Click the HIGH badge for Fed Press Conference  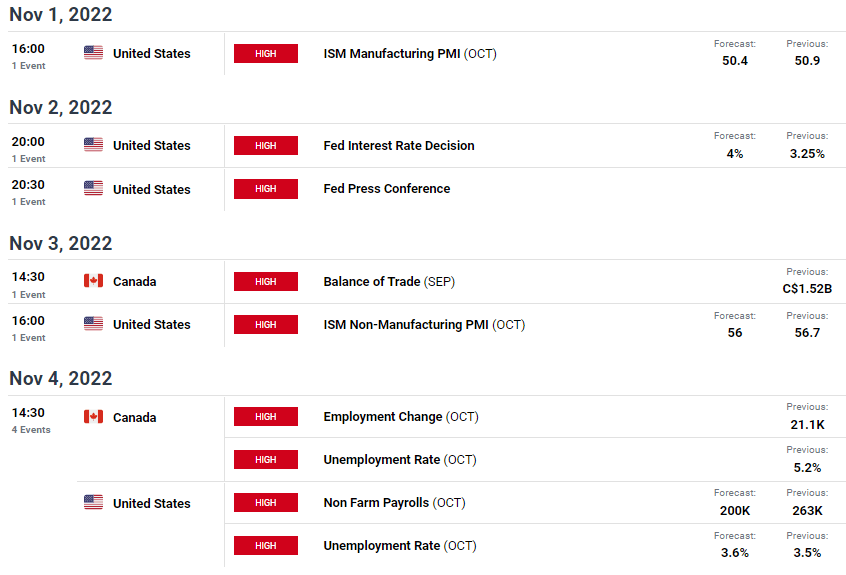click(x=265, y=189)
